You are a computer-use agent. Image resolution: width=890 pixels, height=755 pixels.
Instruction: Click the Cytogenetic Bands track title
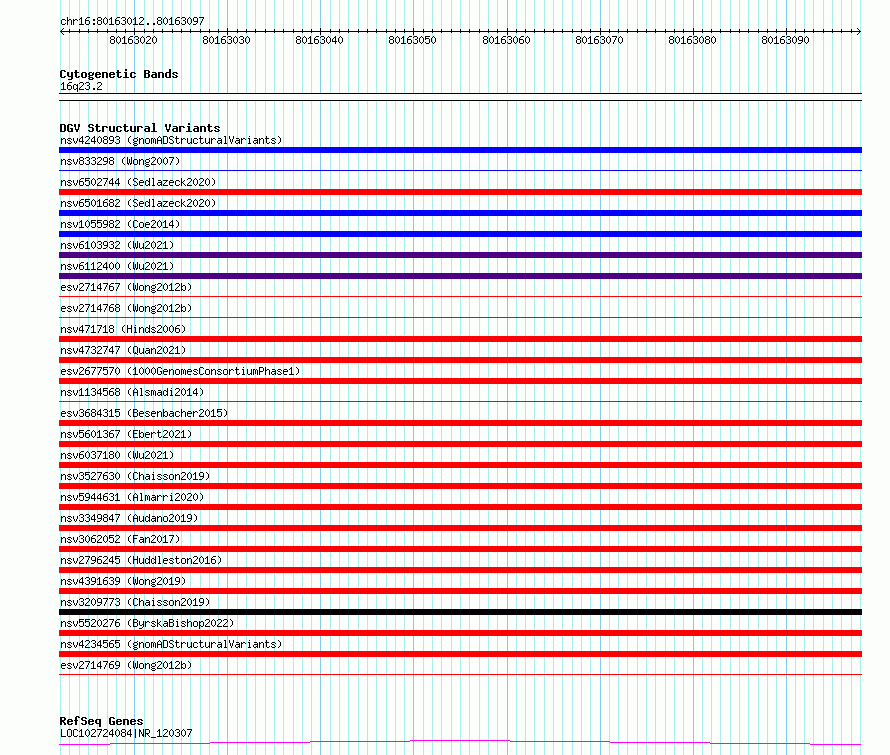119,74
